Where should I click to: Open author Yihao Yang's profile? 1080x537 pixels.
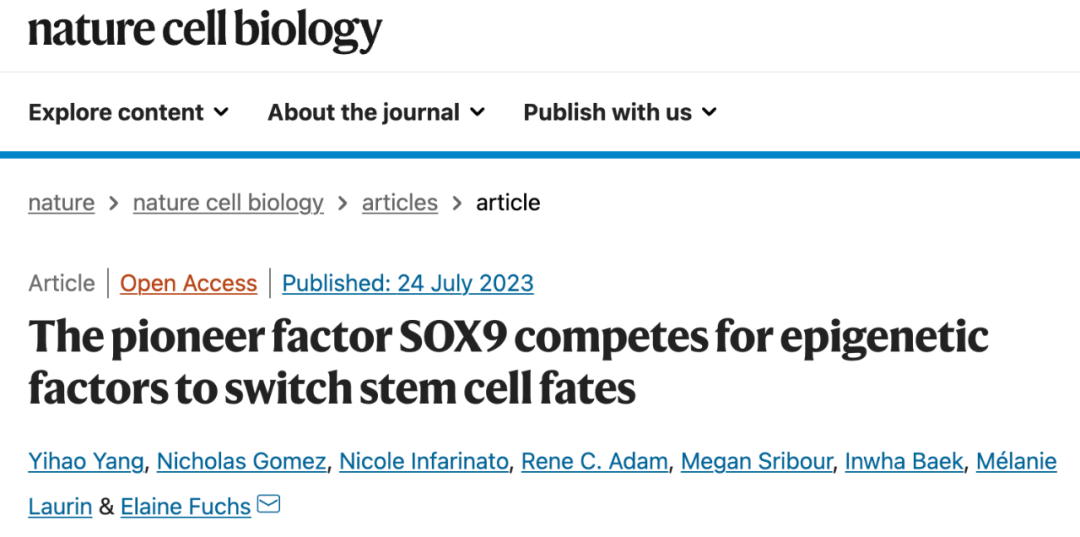88,461
